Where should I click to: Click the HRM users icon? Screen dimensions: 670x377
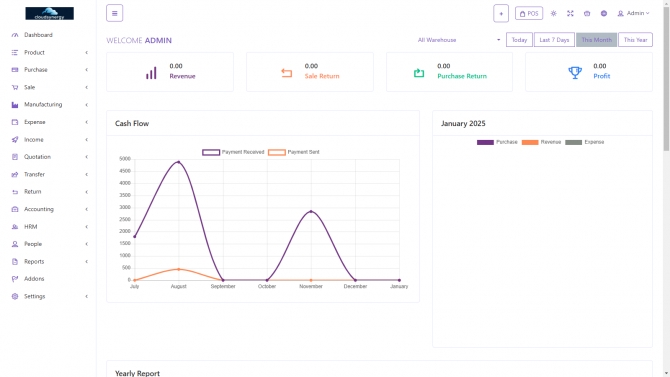click(x=15, y=227)
